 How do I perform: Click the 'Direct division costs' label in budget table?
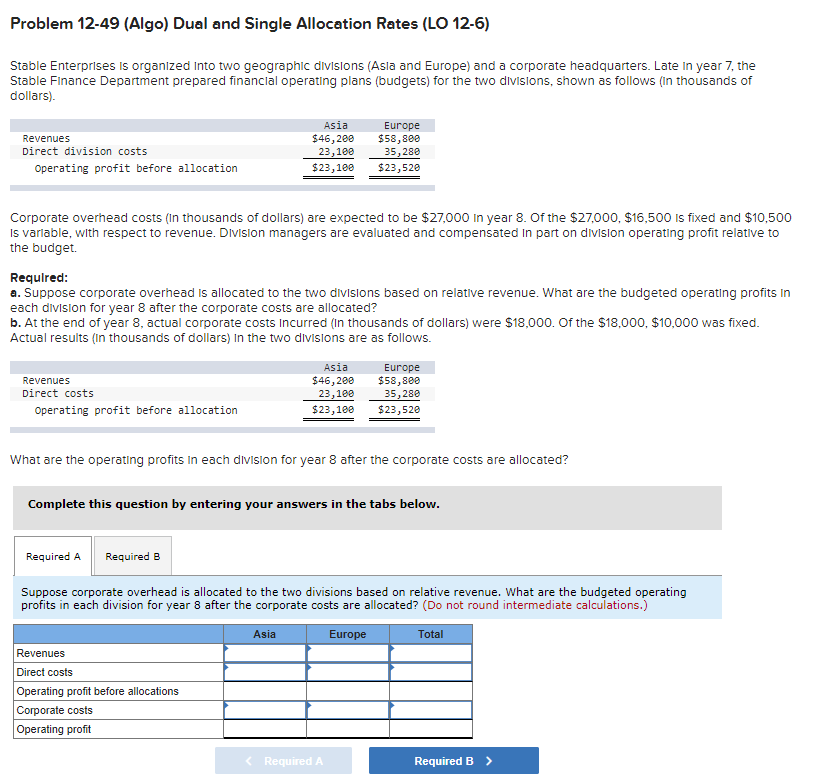85,151
